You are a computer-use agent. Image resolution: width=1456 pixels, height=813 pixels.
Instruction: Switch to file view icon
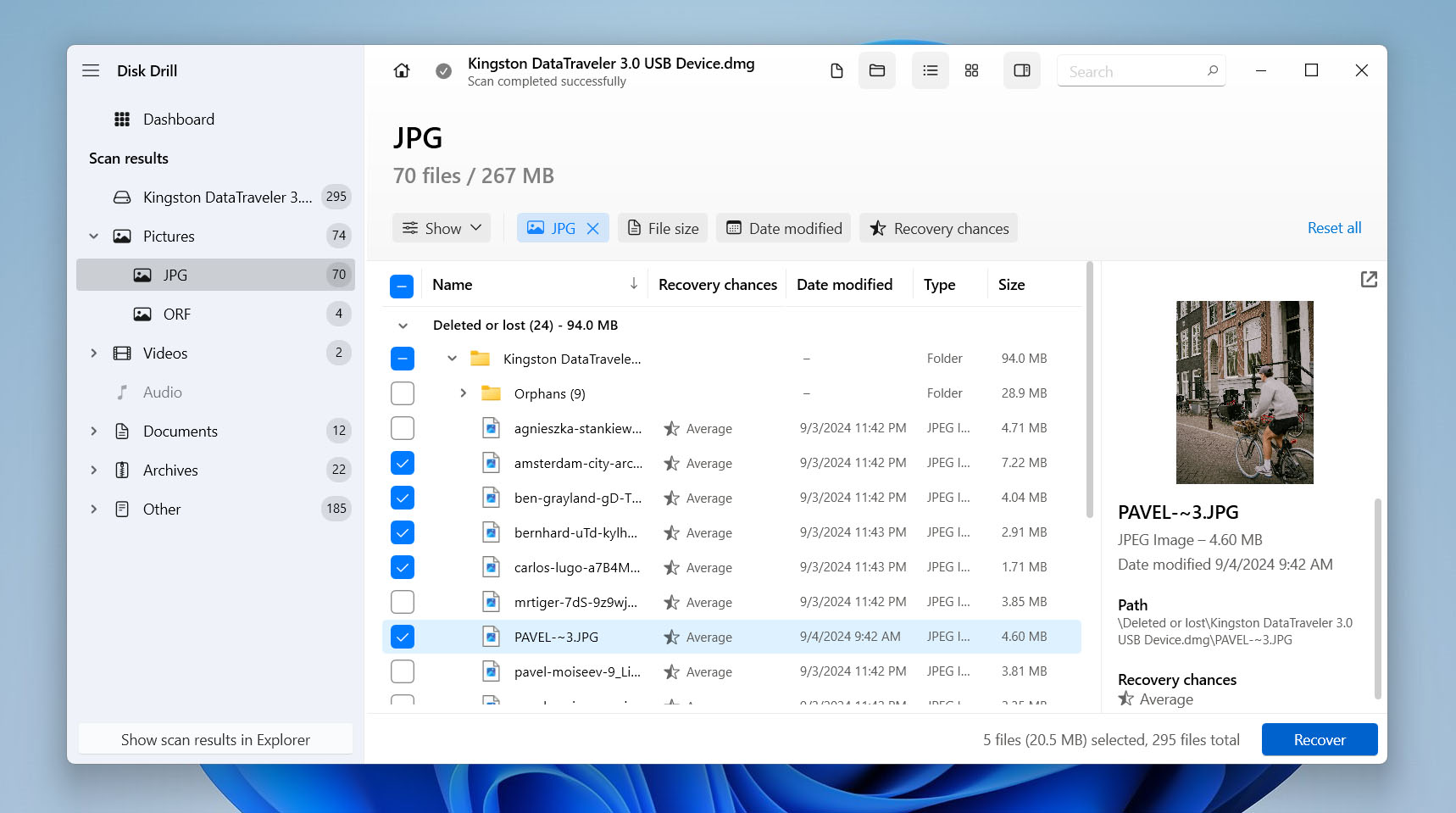[x=836, y=70]
